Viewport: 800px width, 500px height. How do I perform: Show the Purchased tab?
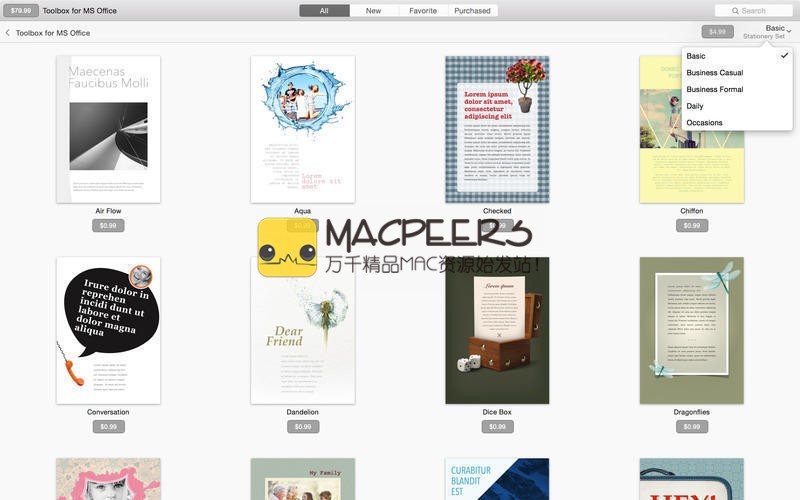pos(472,11)
